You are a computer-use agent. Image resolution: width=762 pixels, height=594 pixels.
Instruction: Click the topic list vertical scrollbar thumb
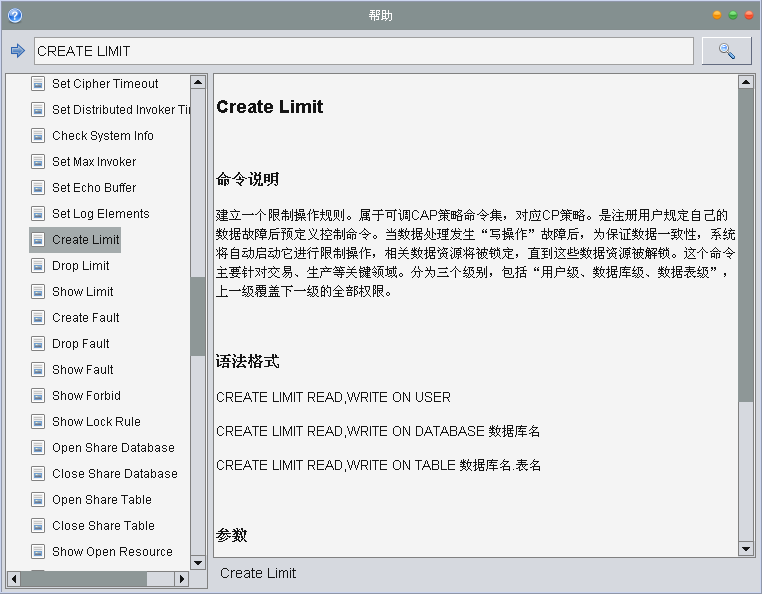click(198, 316)
